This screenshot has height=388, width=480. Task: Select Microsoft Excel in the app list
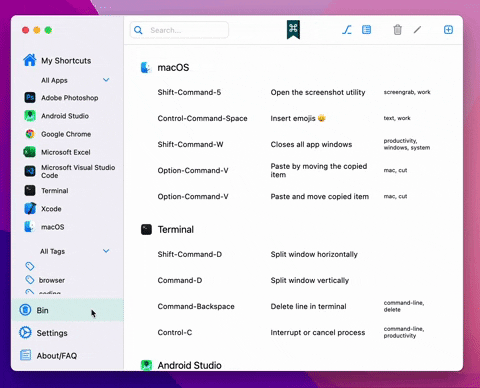coord(66,152)
